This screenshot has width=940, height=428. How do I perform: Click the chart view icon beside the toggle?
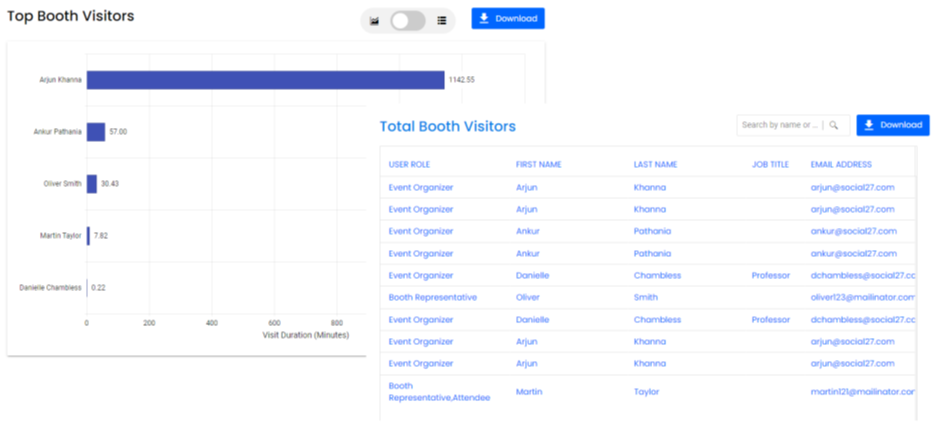click(x=375, y=20)
